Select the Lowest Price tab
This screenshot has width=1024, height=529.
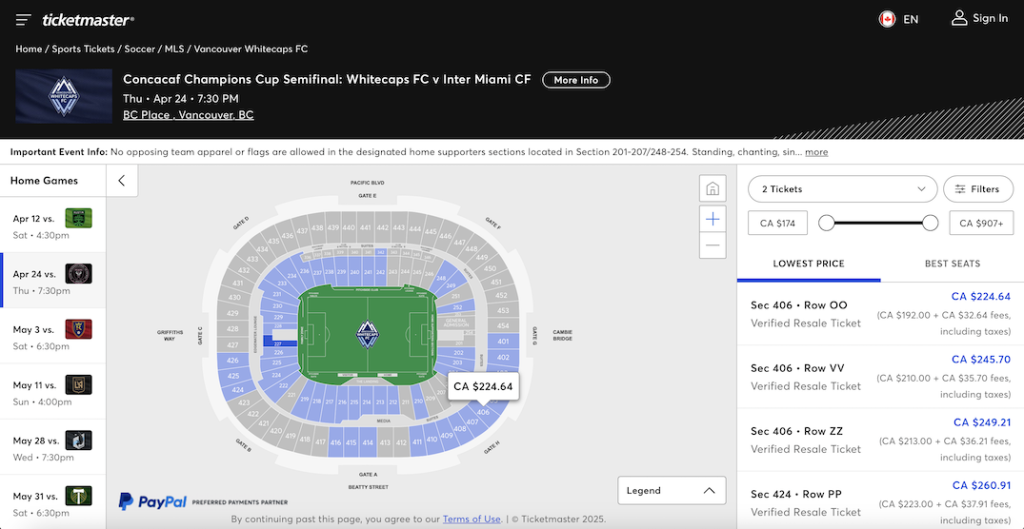click(808, 264)
